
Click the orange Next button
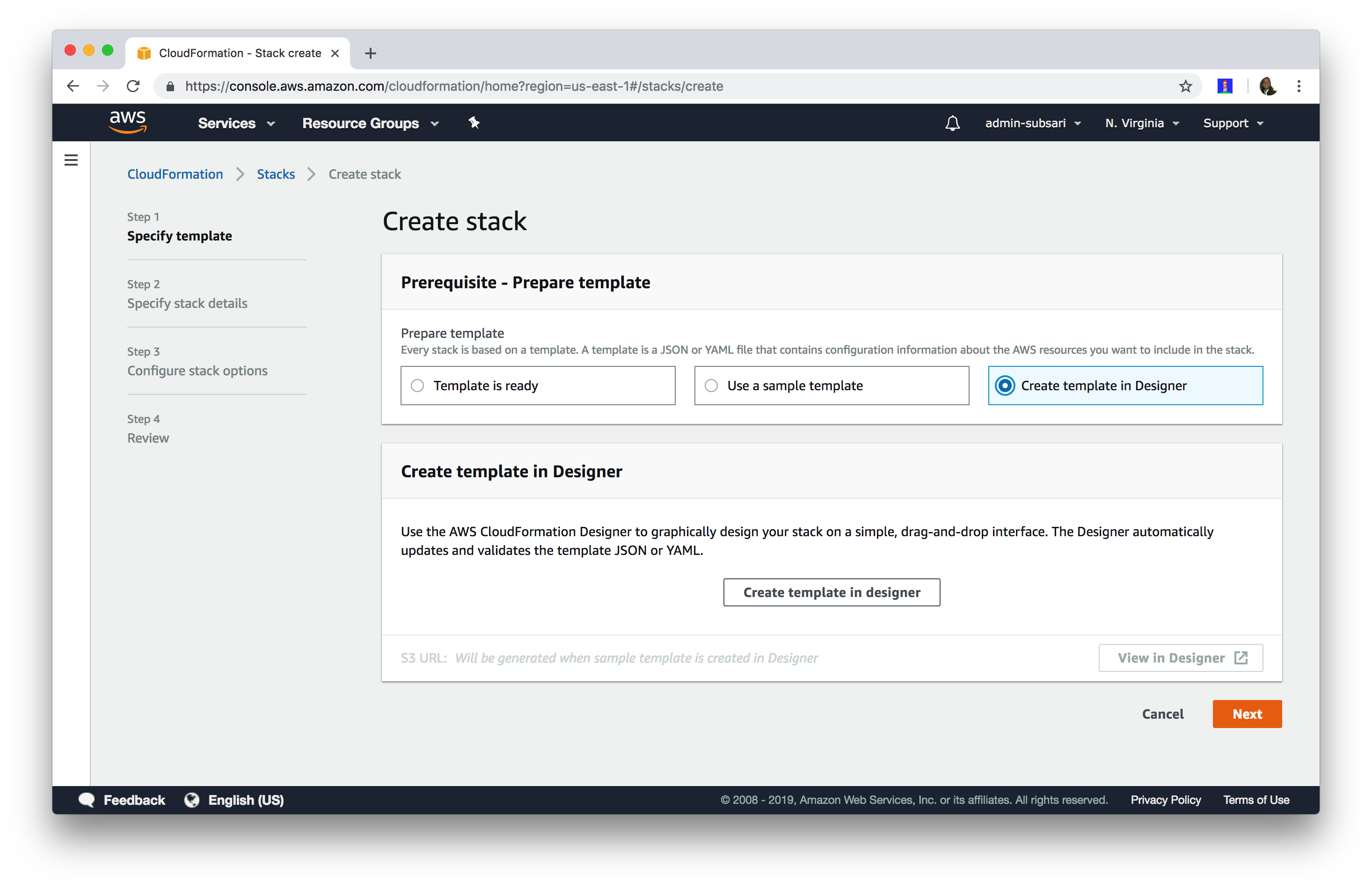(1246, 714)
